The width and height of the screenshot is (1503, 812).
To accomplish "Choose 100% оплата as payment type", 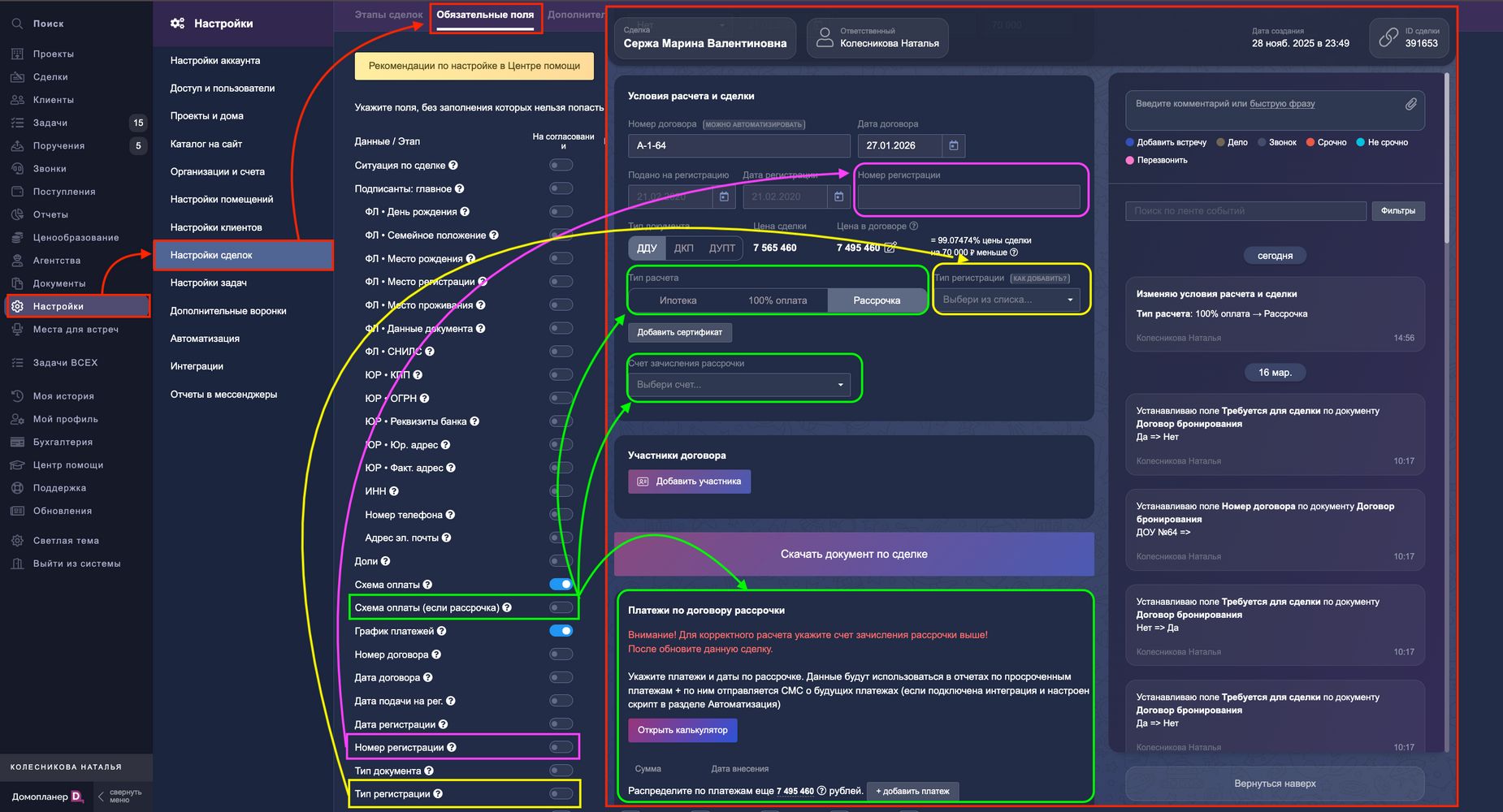I will [x=777, y=300].
